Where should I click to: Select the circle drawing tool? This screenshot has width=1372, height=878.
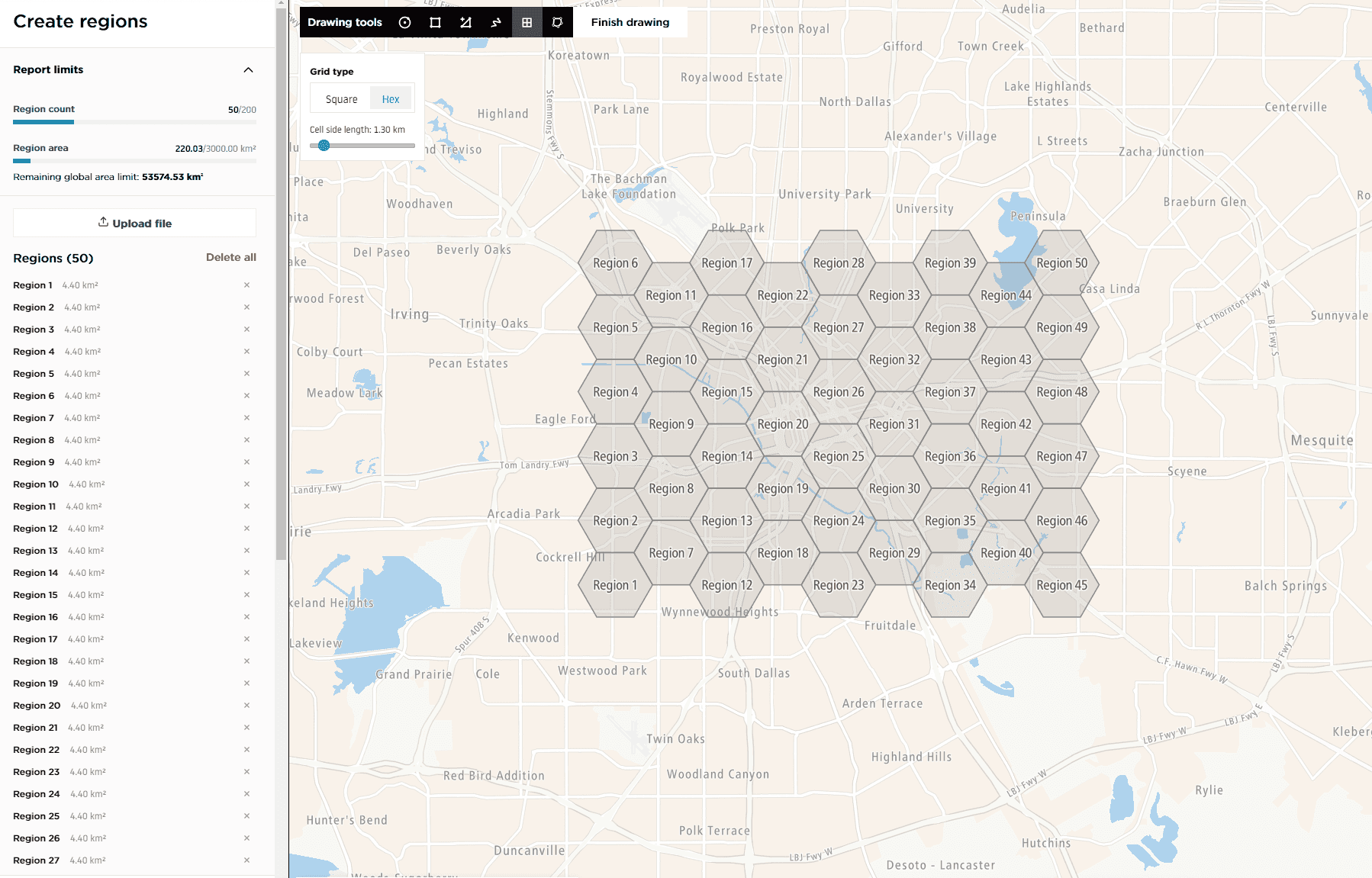[405, 23]
